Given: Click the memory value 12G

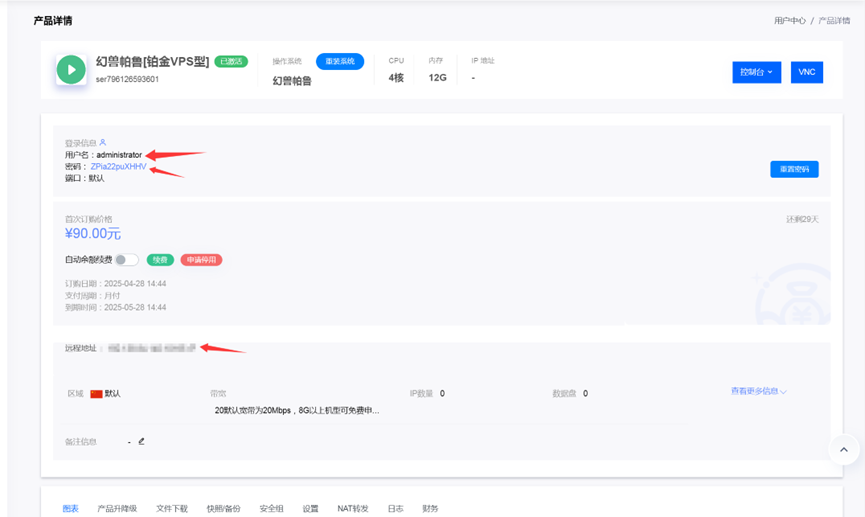Looking at the screenshot, I should coord(437,78).
